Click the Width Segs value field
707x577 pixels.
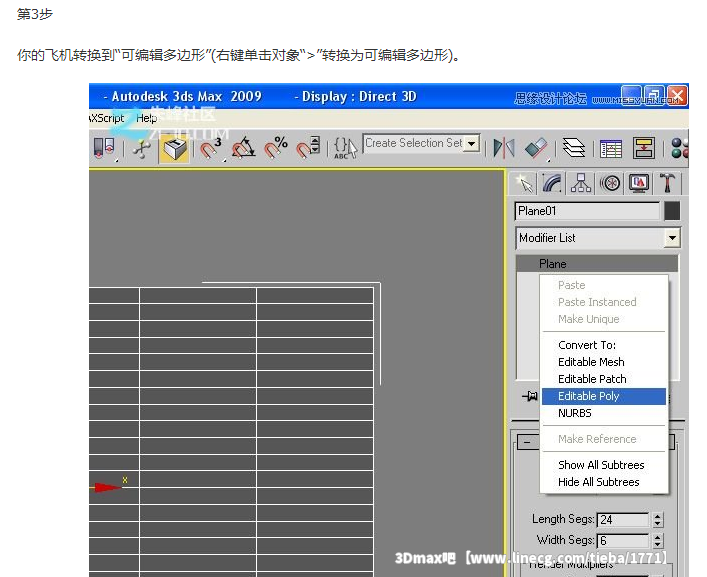[x=623, y=540]
